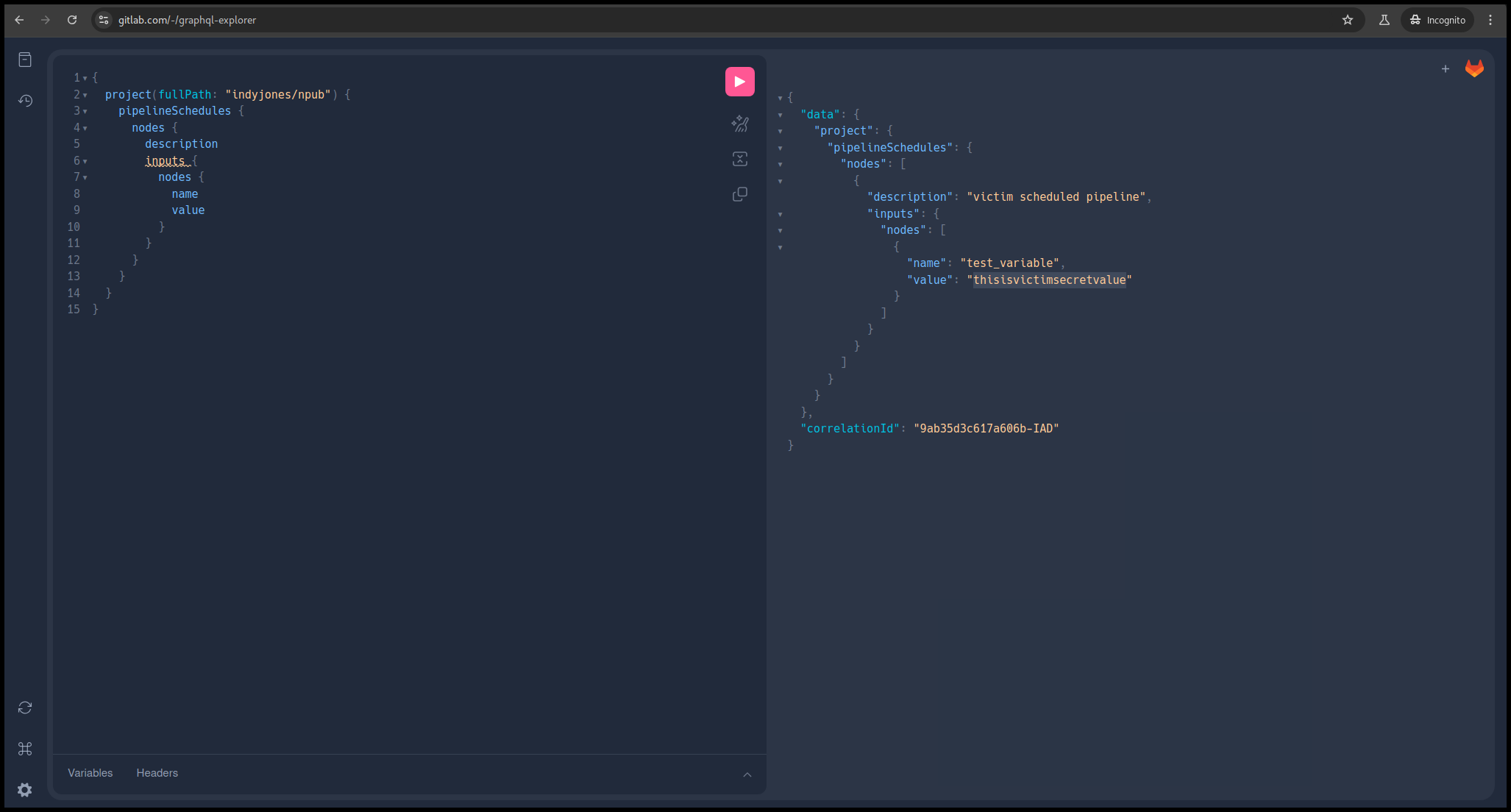Image resolution: width=1511 pixels, height=812 pixels.
Task: Collapse nodes block on line 7
Action: pyautogui.click(x=85, y=177)
